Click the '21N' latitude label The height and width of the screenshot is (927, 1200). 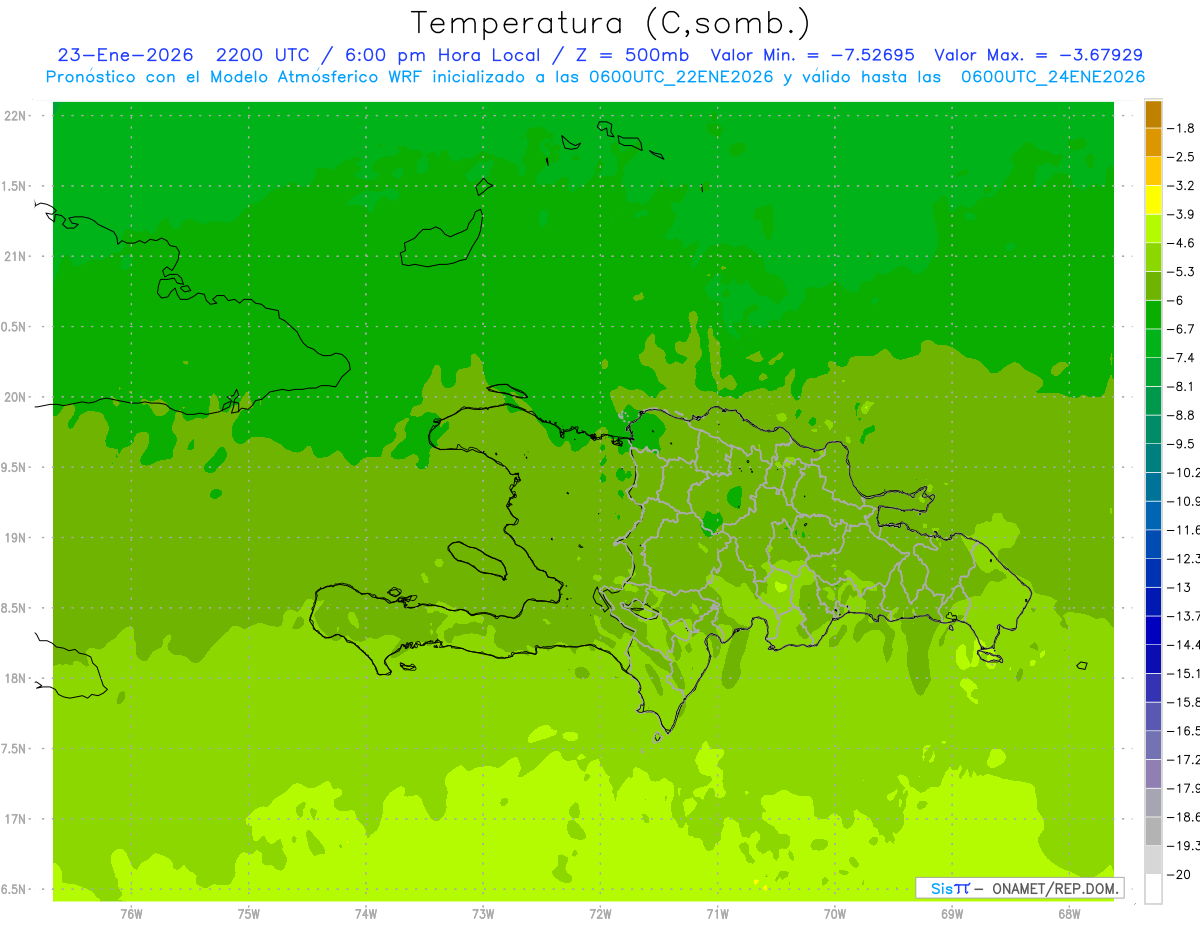[16, 257]
